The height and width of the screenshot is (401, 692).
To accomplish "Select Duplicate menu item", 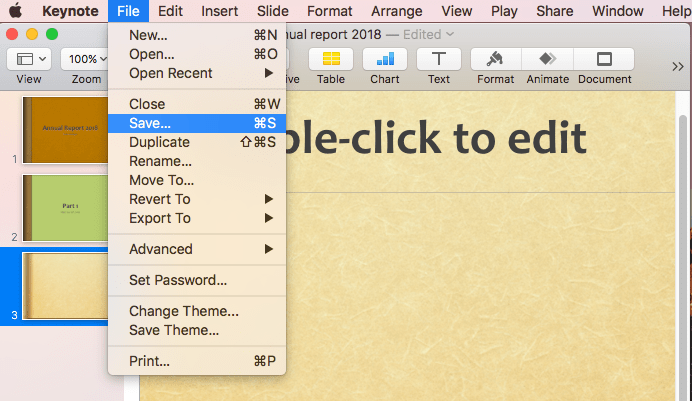I will pos(197,142).
